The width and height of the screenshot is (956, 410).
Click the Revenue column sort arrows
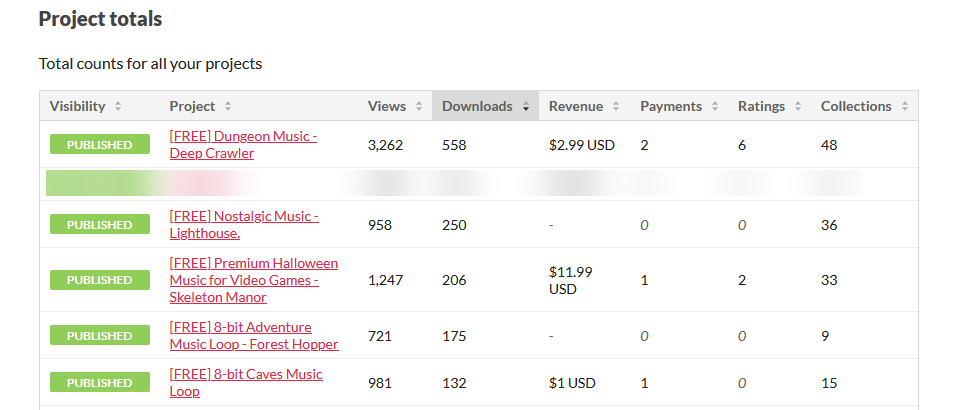point(616,106)
